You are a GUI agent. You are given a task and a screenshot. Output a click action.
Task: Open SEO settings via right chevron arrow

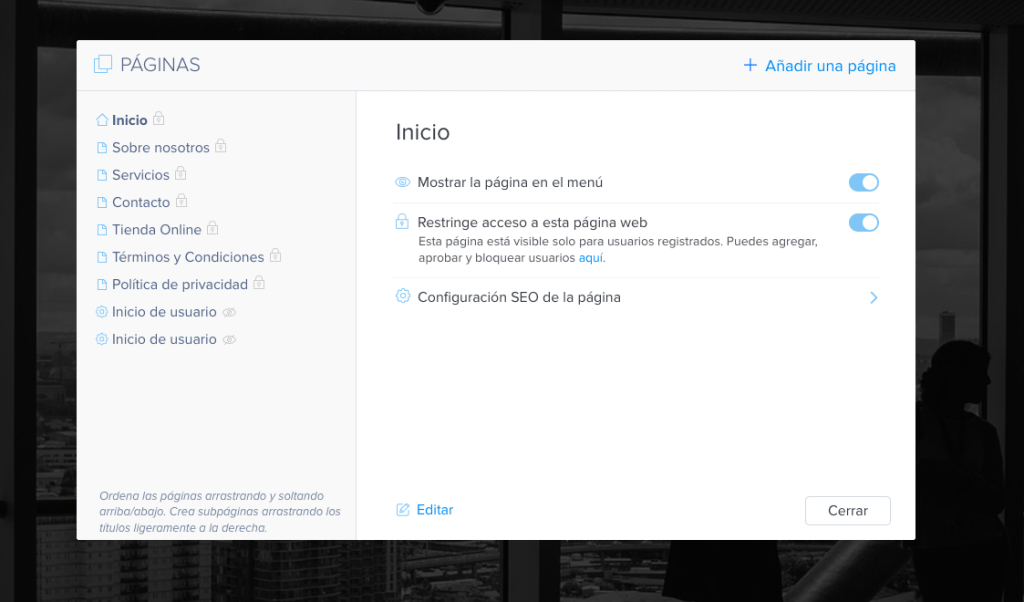pyautogui.click(x=874, y=298)
